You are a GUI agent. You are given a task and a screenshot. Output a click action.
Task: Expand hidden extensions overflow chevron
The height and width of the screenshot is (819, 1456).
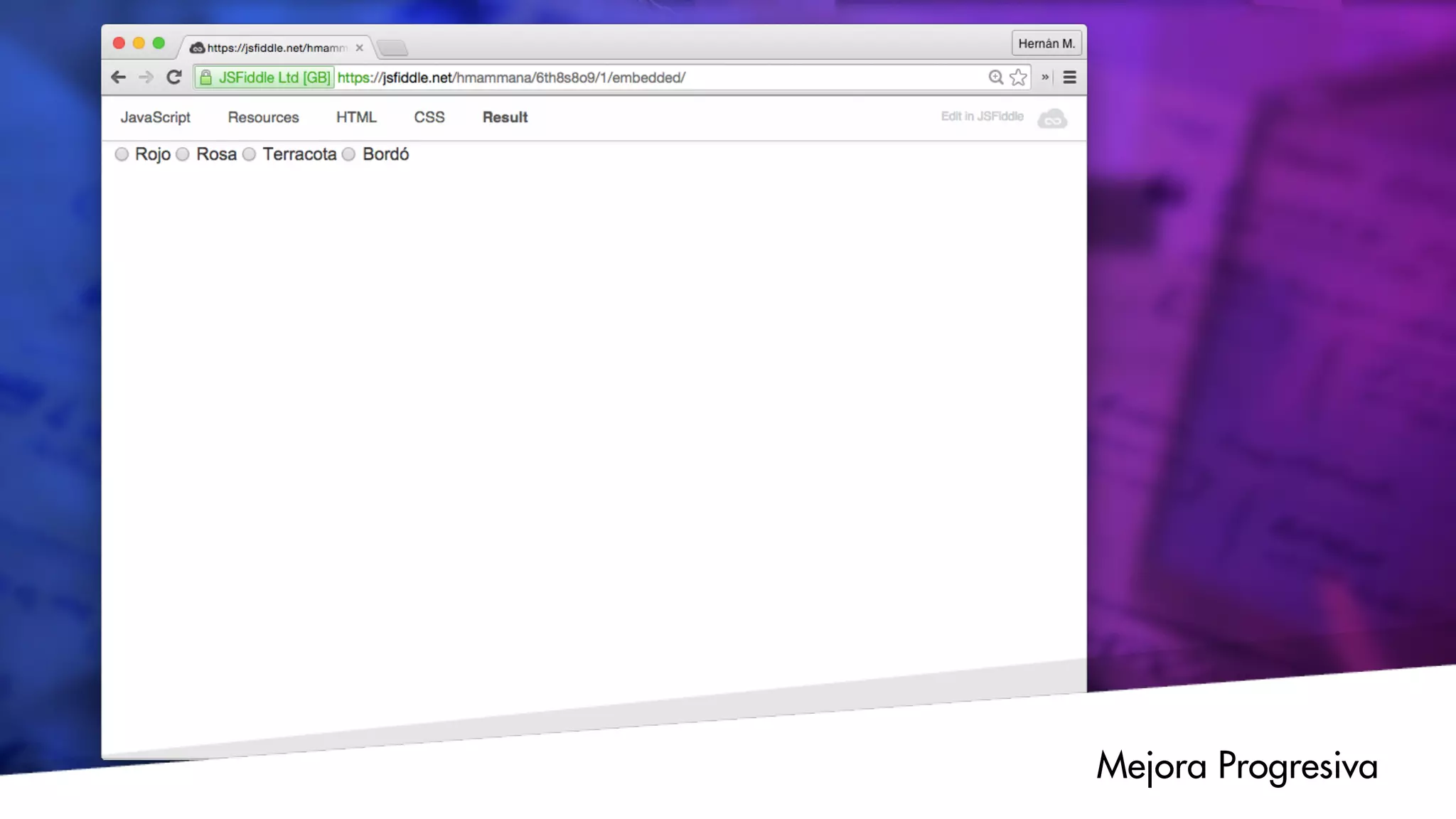coord(1045,77)
